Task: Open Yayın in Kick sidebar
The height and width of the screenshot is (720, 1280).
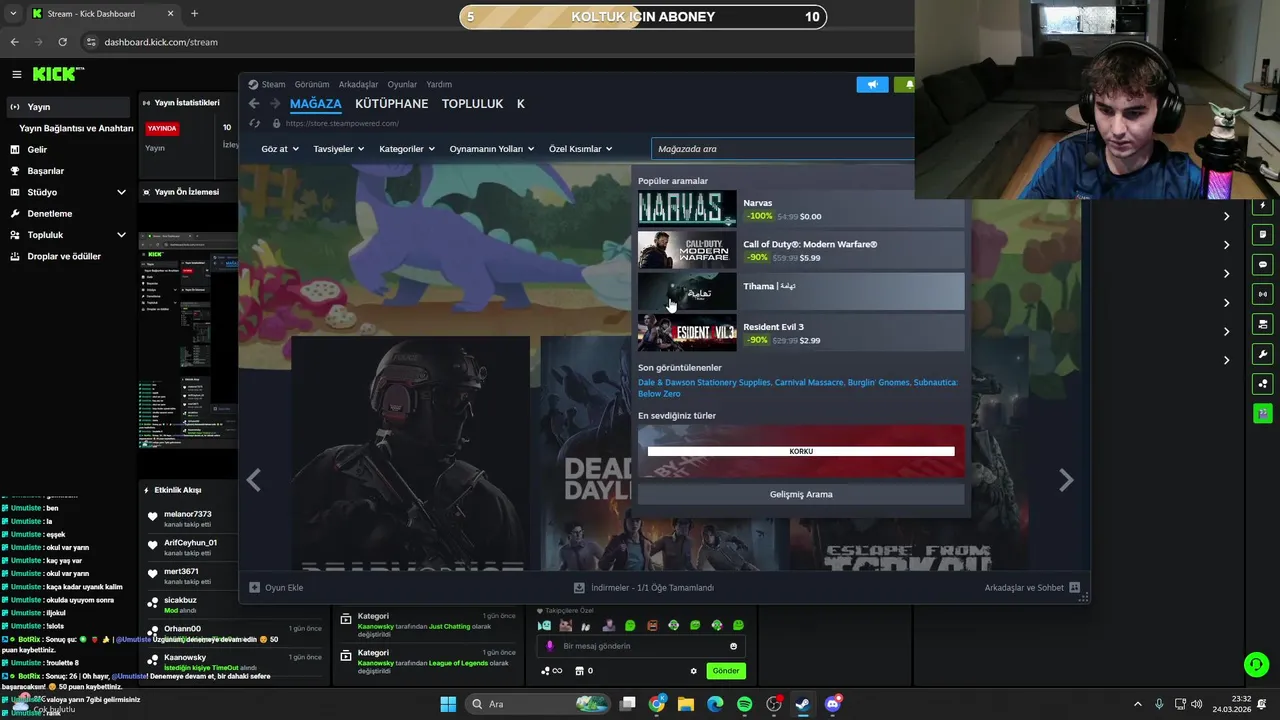Action: 67,107
